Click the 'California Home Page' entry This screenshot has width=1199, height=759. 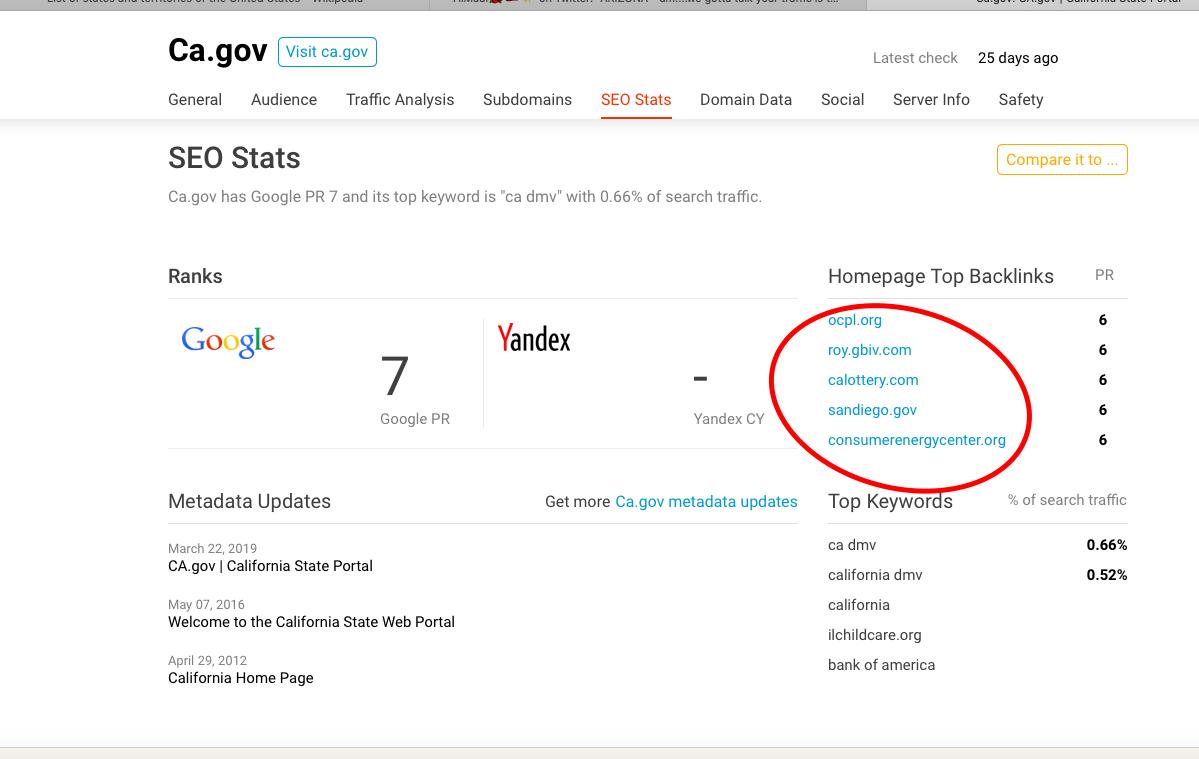tap(241, 678)
